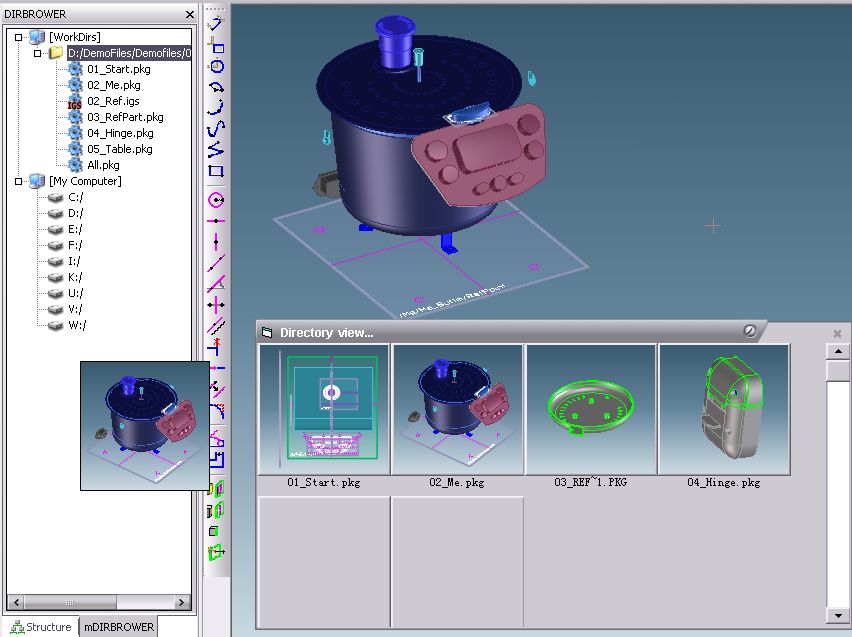The image size is (852, 637).
Task: Select the second green machining tool
Action: [x=216, y=510]
